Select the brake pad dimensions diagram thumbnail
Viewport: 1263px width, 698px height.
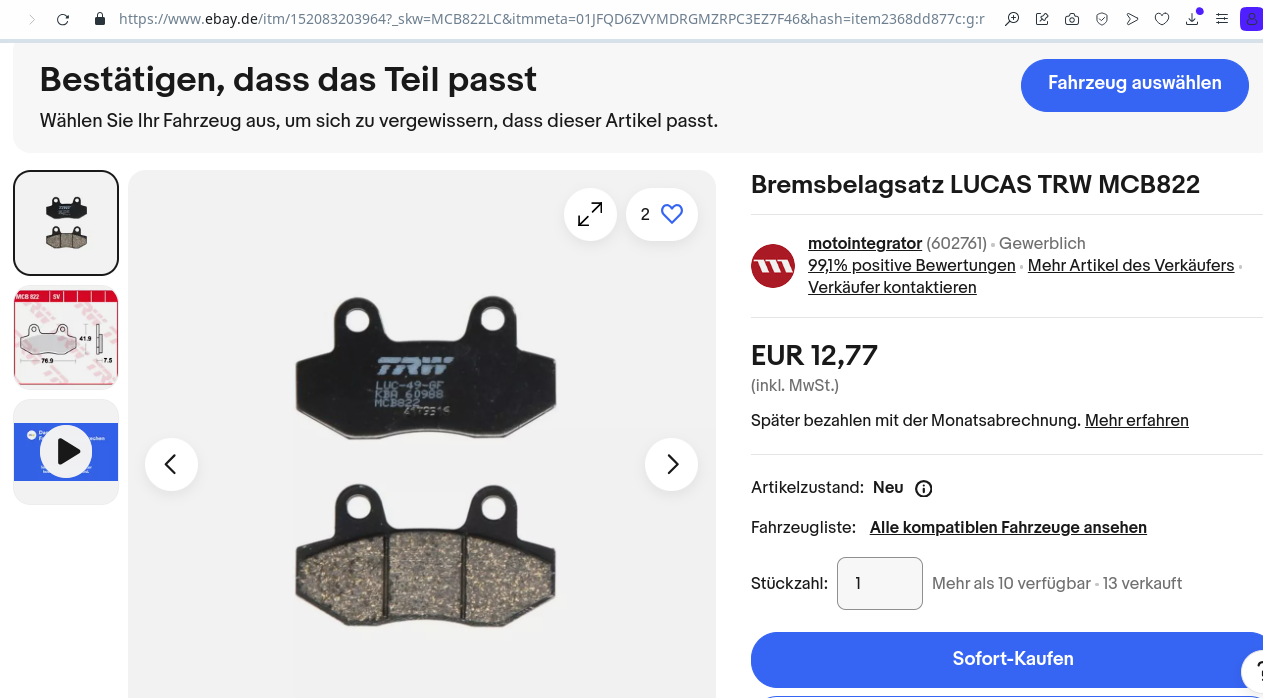pyautogui.click(x=66, y=337)
